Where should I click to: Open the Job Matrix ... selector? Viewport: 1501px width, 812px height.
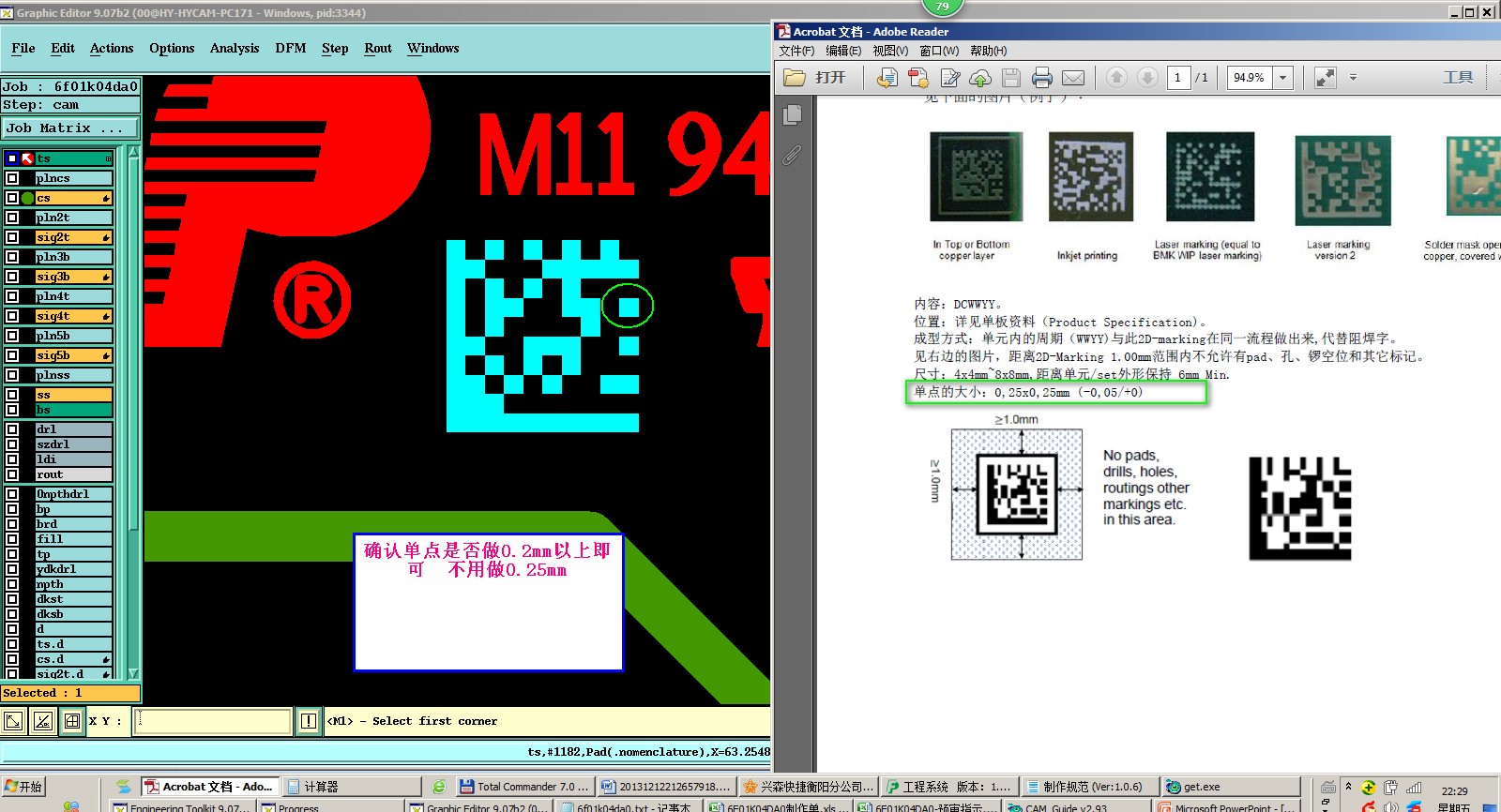pos(70,128)
